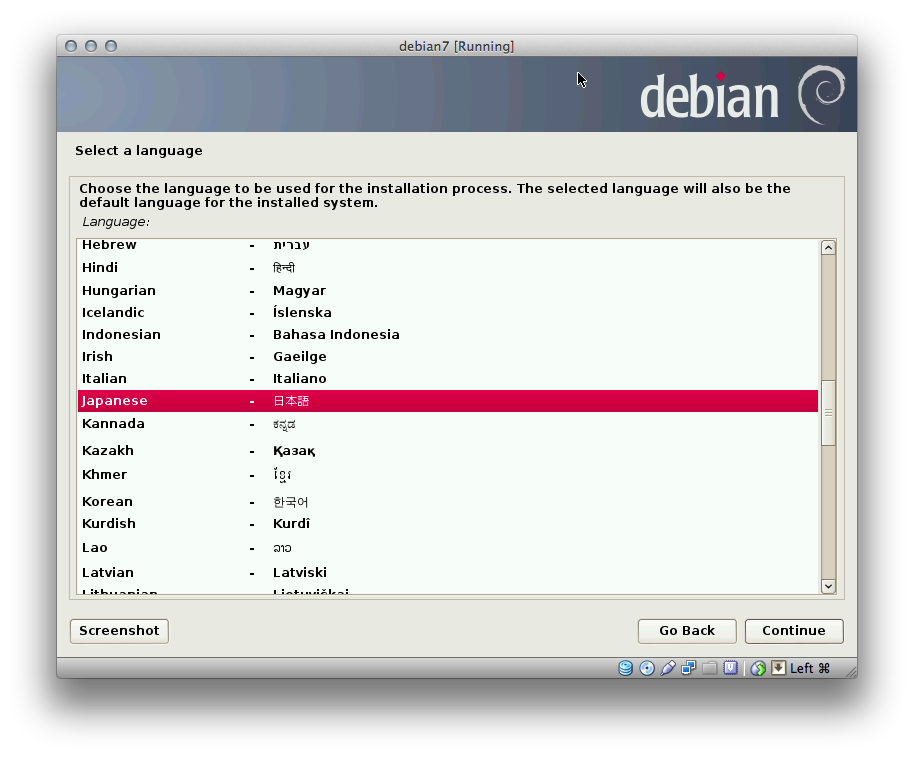The width and height of the screenshot is (914, 757).
Task: Click the greyed shared folders icon
Action: pyautogui.click(x=709, y=668)
